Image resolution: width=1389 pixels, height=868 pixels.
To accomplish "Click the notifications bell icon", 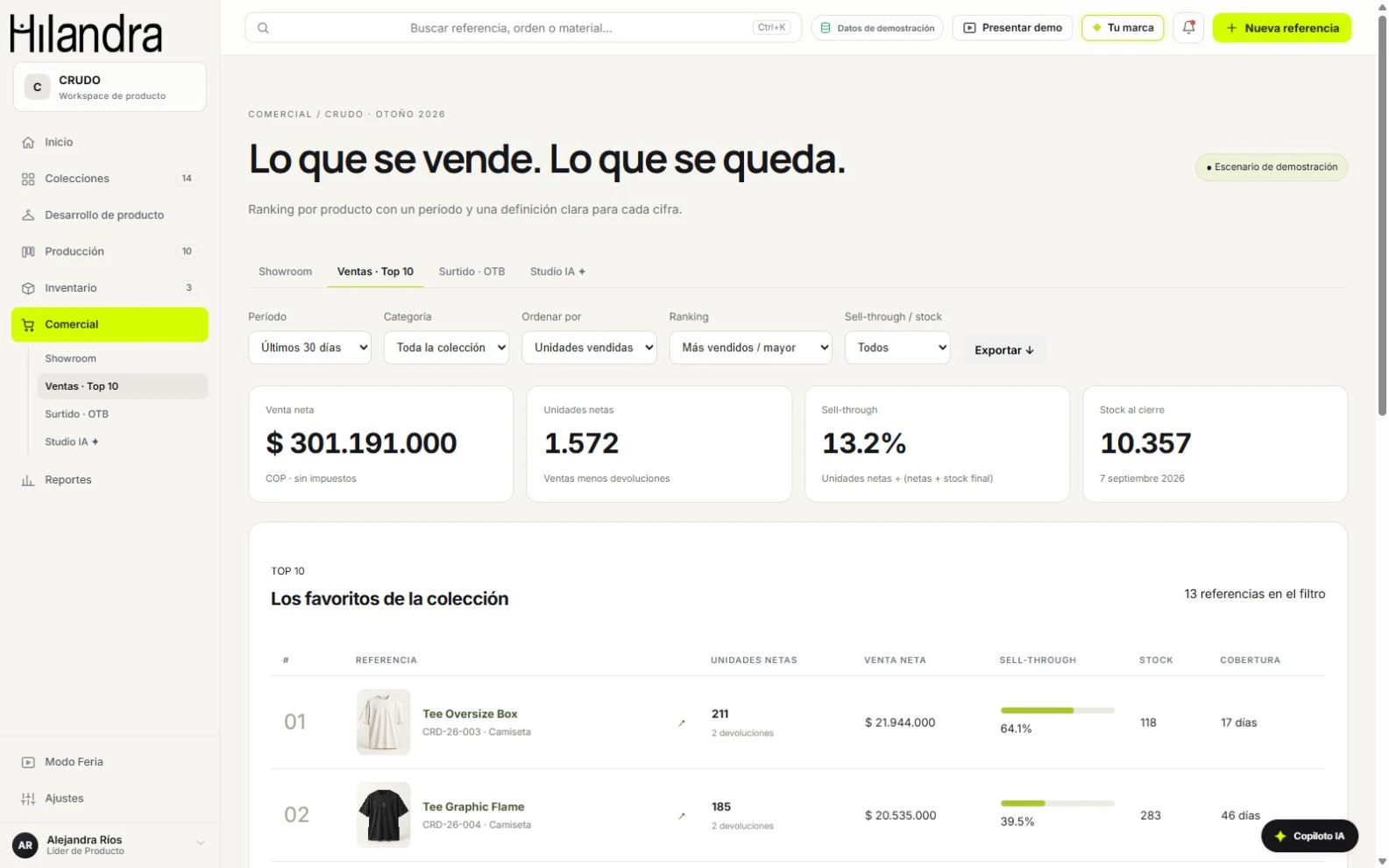I will click(x=1188, y=28).
